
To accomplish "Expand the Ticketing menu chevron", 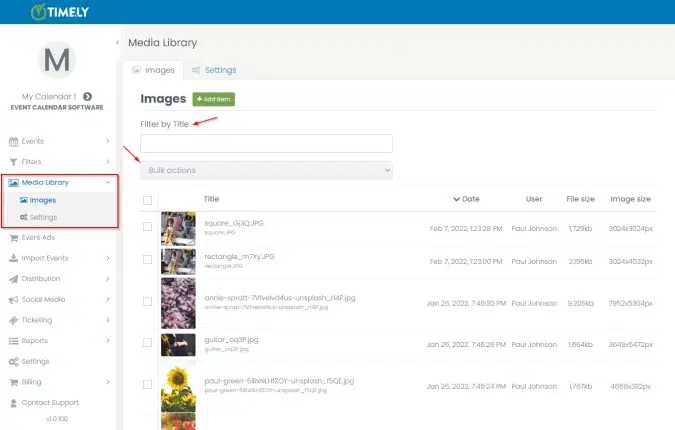I will pos(108,320).
